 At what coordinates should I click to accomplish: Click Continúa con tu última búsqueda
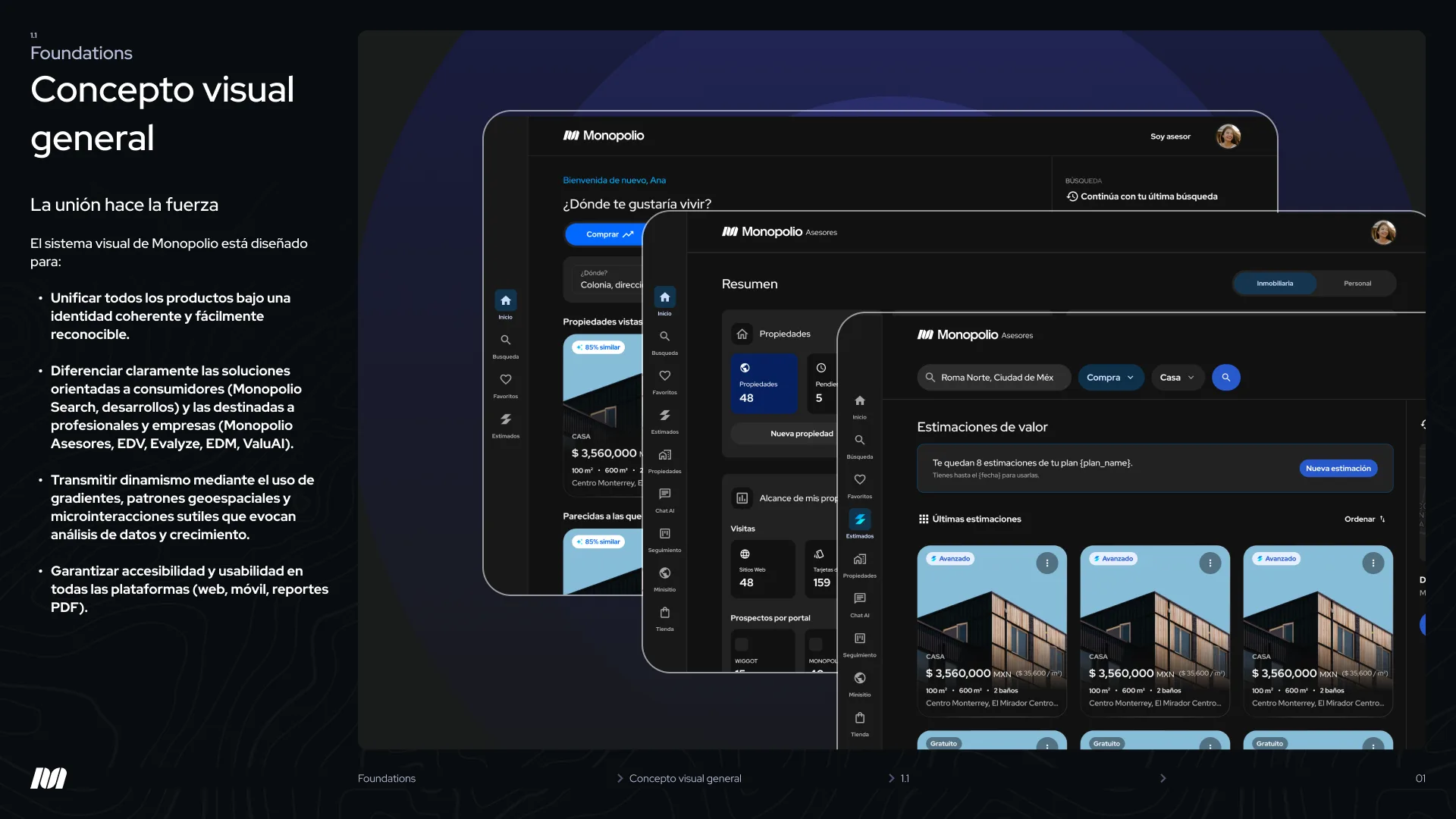(1142, 196)
